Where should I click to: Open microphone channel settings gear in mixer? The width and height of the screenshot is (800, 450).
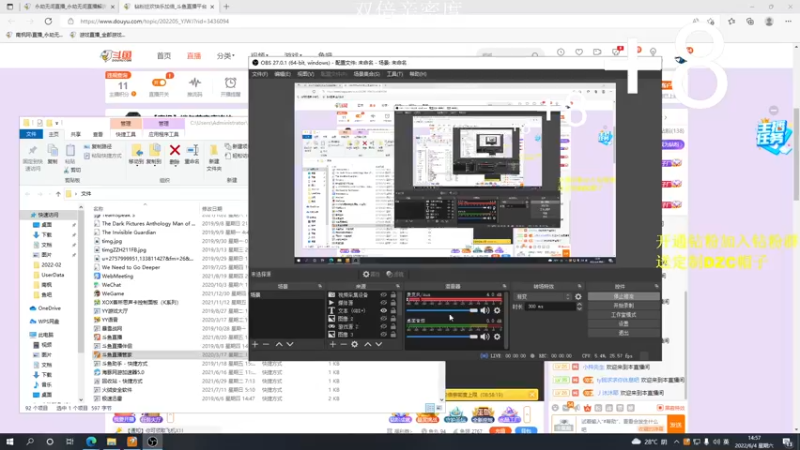tap(497, 310)
